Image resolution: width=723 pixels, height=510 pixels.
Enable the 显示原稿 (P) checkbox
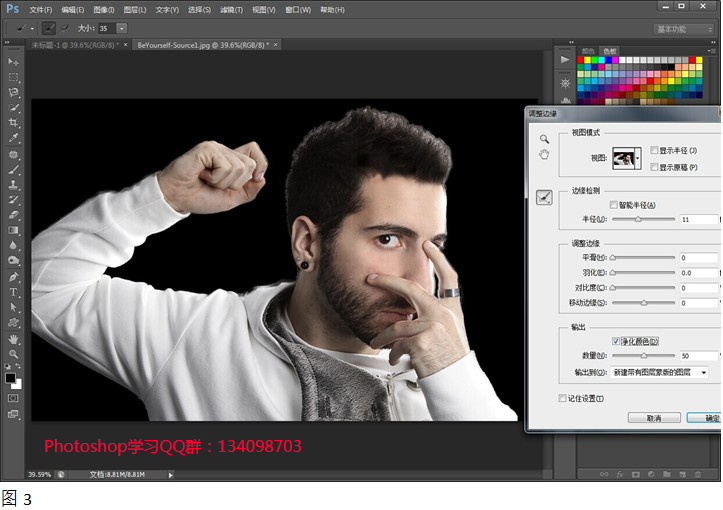click(x=654, y=167)
